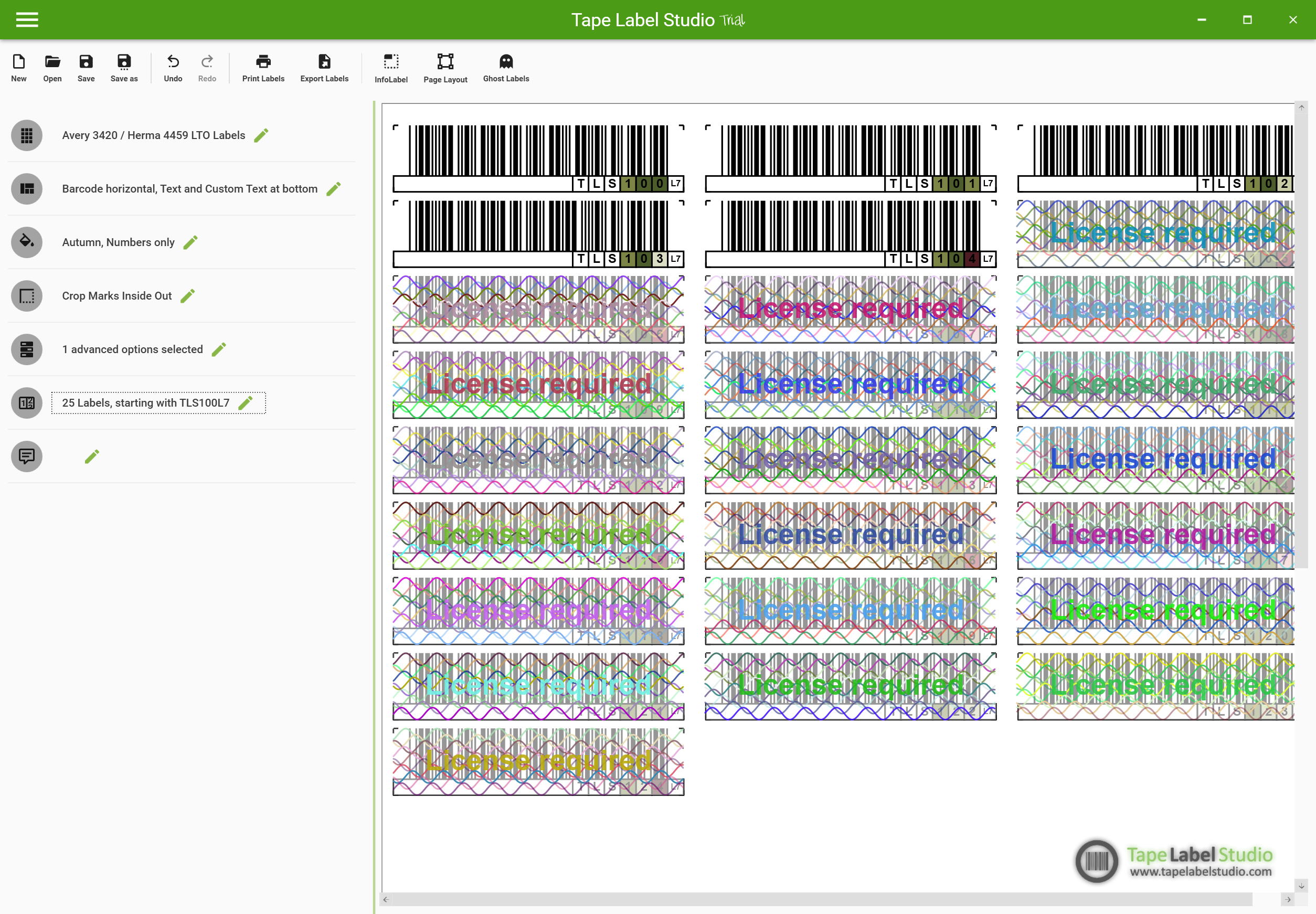Click the TLS102 barcode label preview

point(1155,158)
